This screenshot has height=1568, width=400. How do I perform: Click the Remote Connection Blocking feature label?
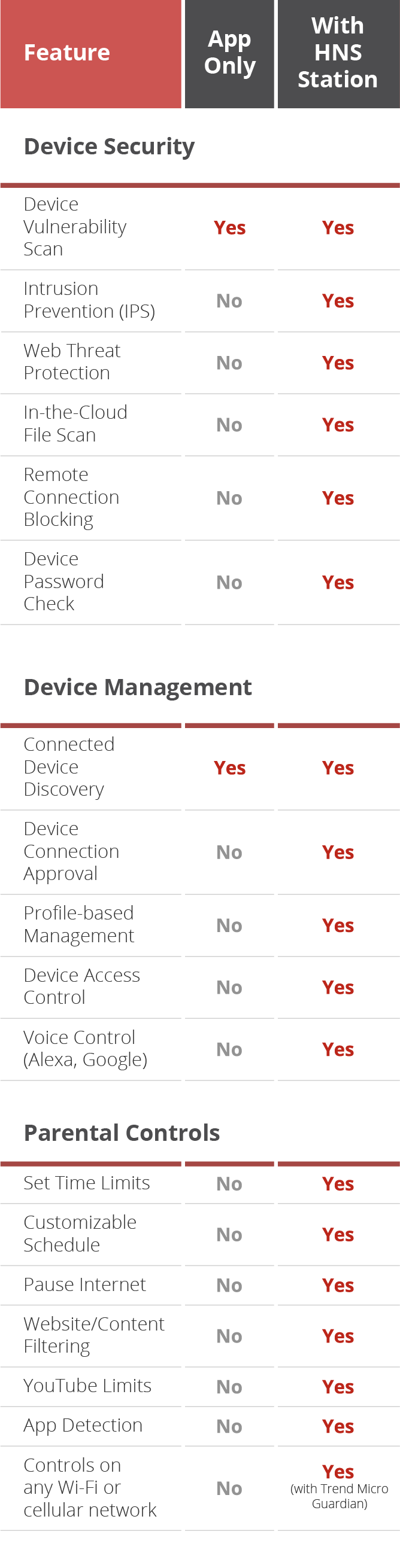point(71,497)
